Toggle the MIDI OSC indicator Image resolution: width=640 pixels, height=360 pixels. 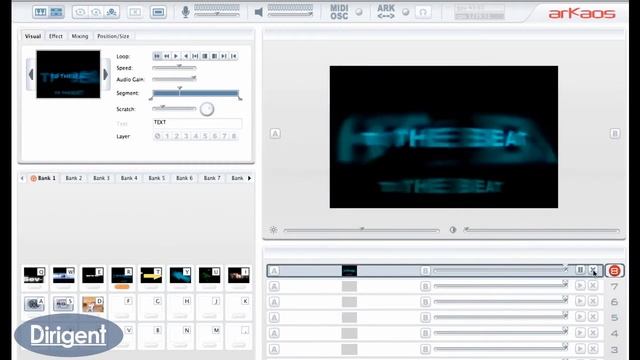(x=359, y=12)
